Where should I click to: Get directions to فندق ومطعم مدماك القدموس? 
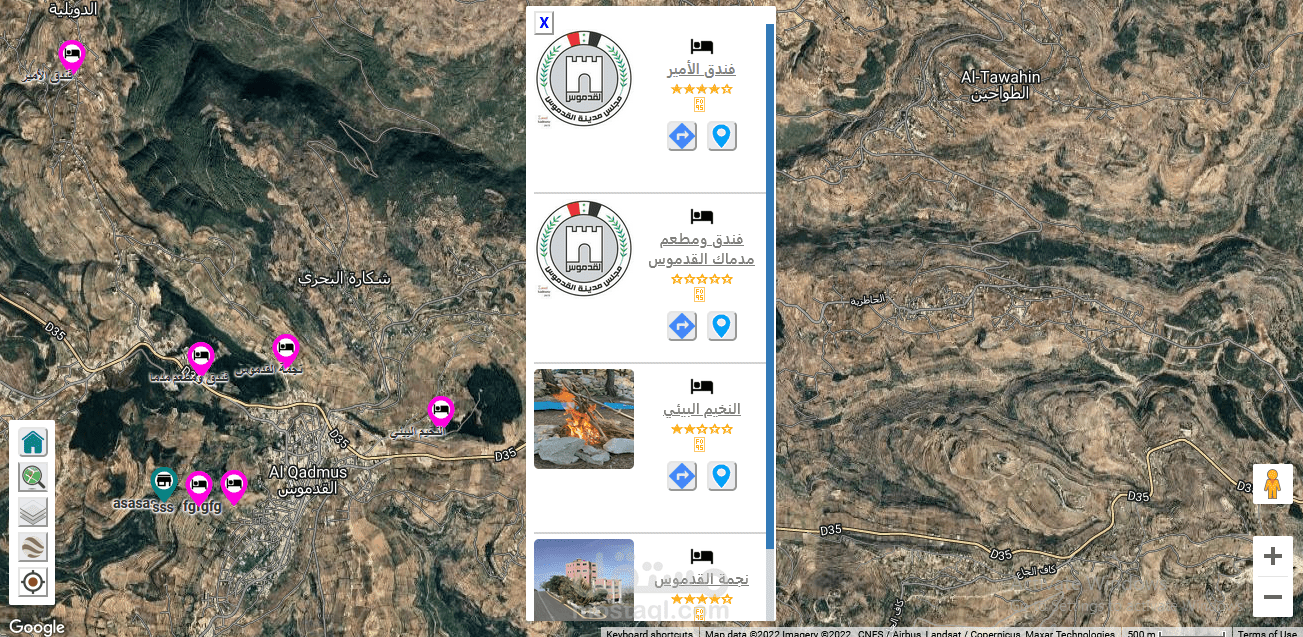pos(682,326)
